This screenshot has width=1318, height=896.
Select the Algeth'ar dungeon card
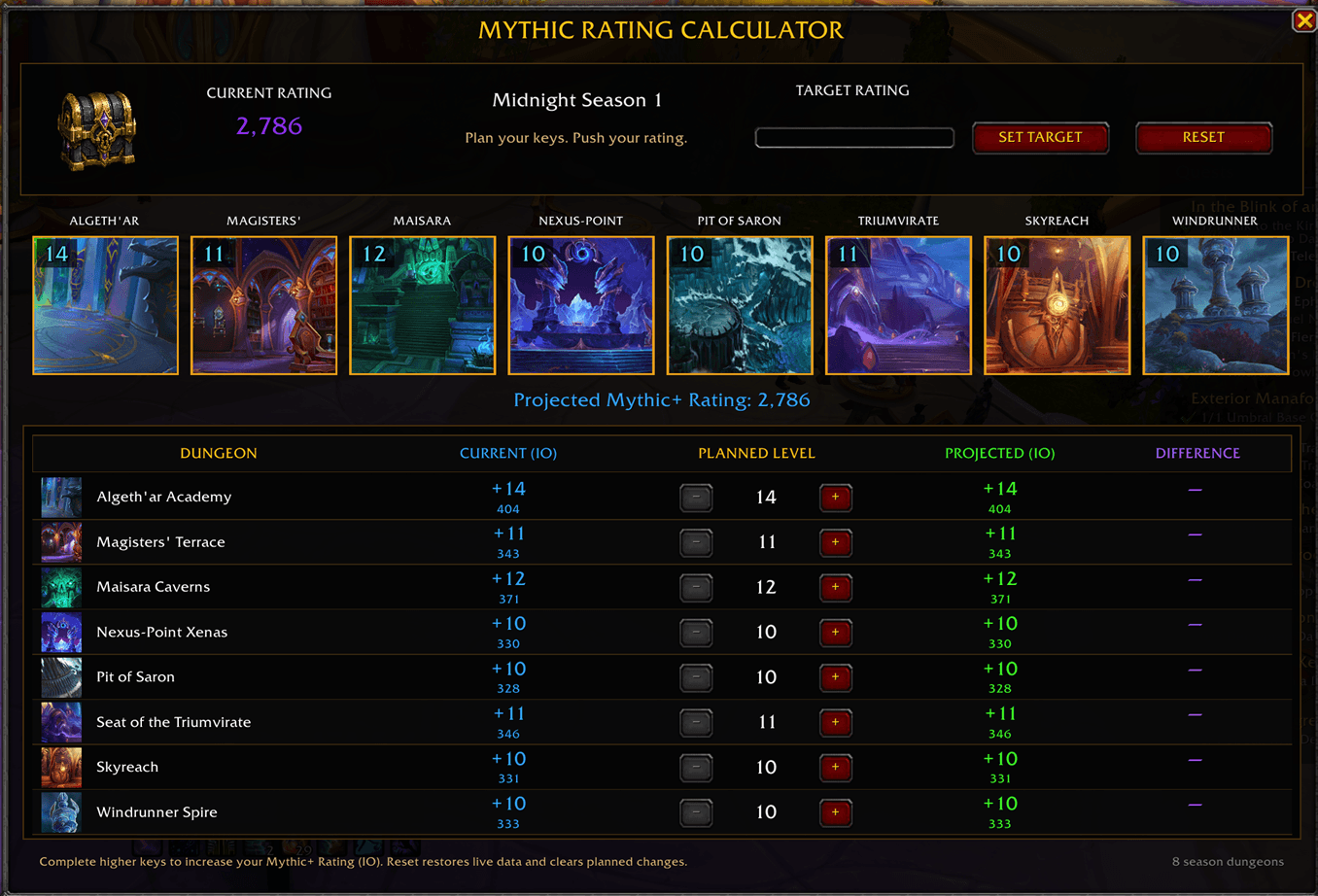tap(105, 305)
